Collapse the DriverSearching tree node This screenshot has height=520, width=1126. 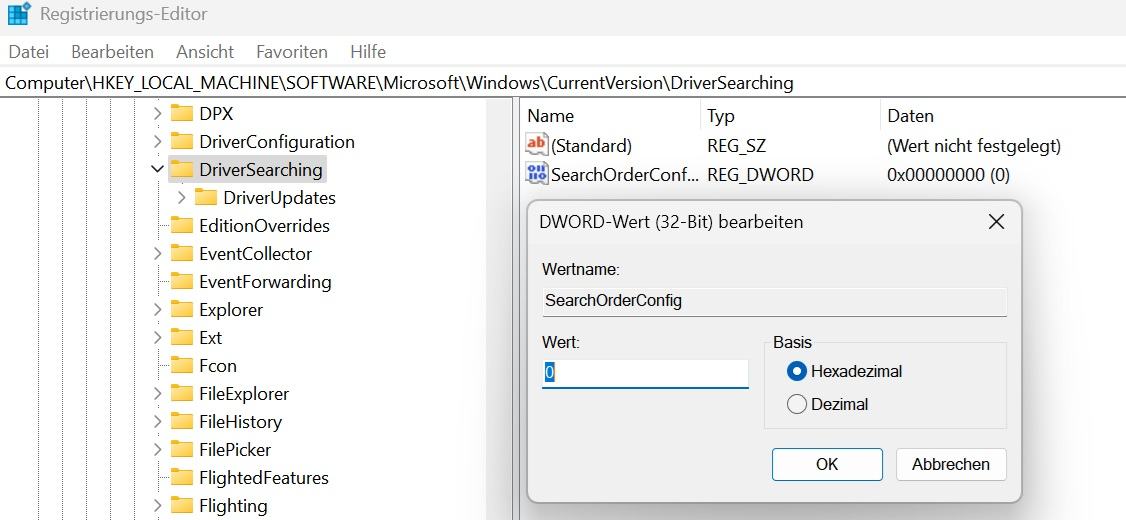click(x=157, y=169)
